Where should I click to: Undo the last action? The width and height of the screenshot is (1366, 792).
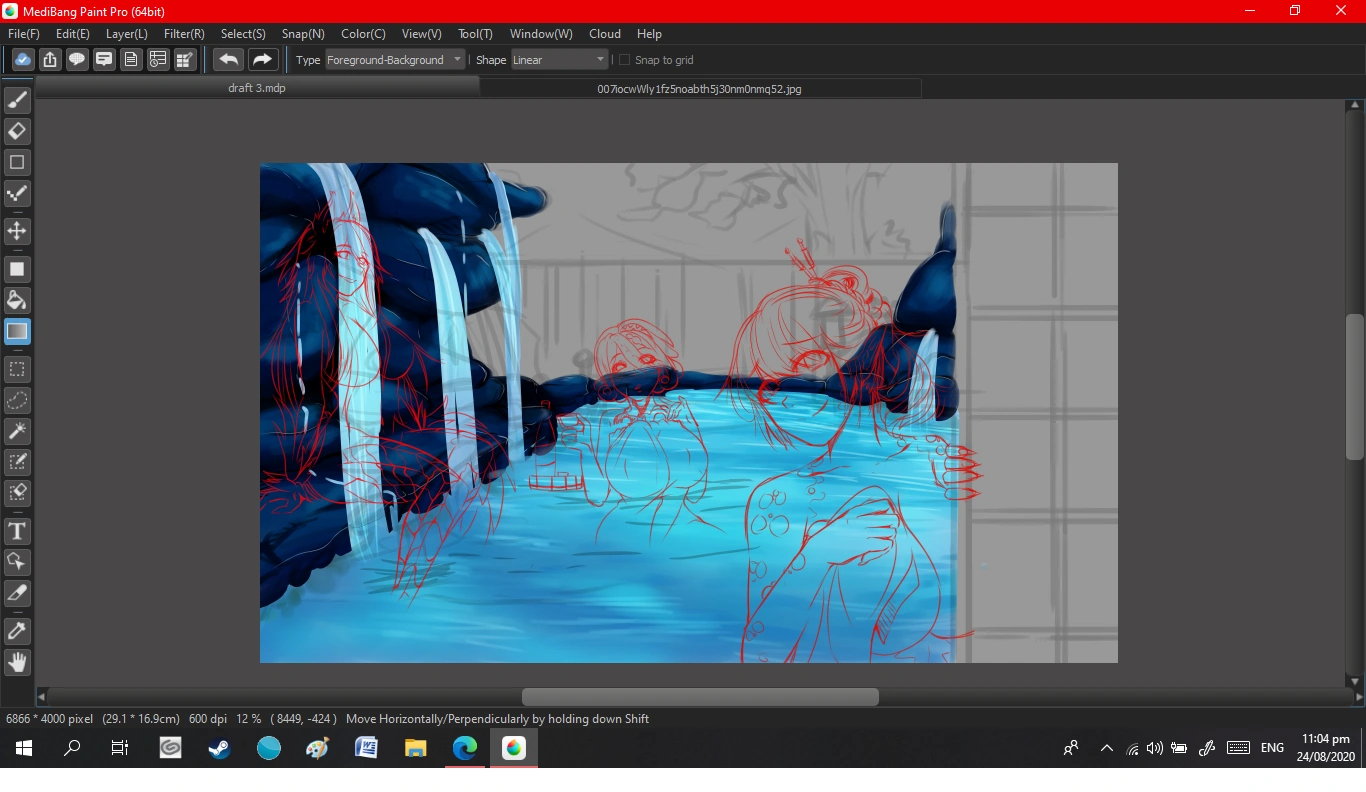pos(228,60)
